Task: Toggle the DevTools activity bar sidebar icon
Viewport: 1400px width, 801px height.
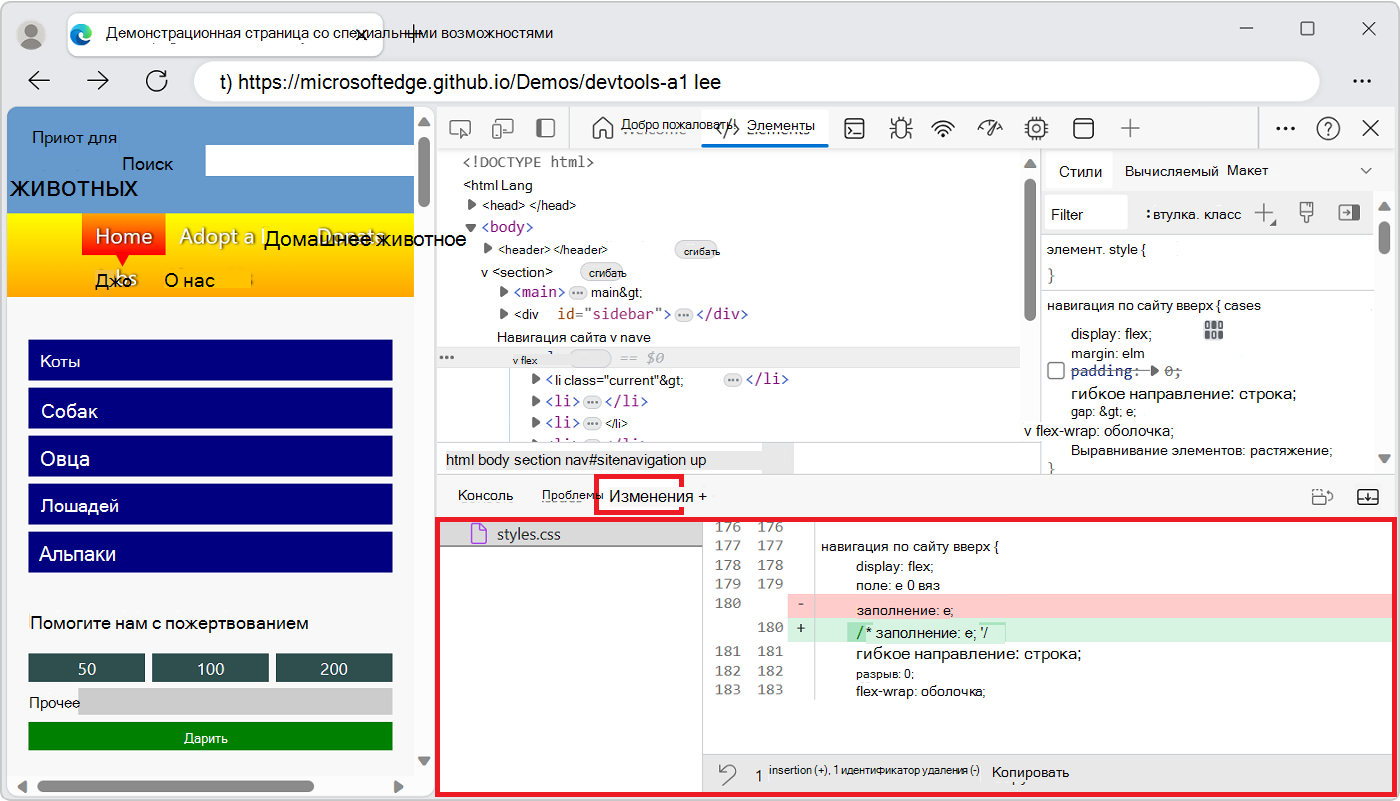Action: click(545, 128)
